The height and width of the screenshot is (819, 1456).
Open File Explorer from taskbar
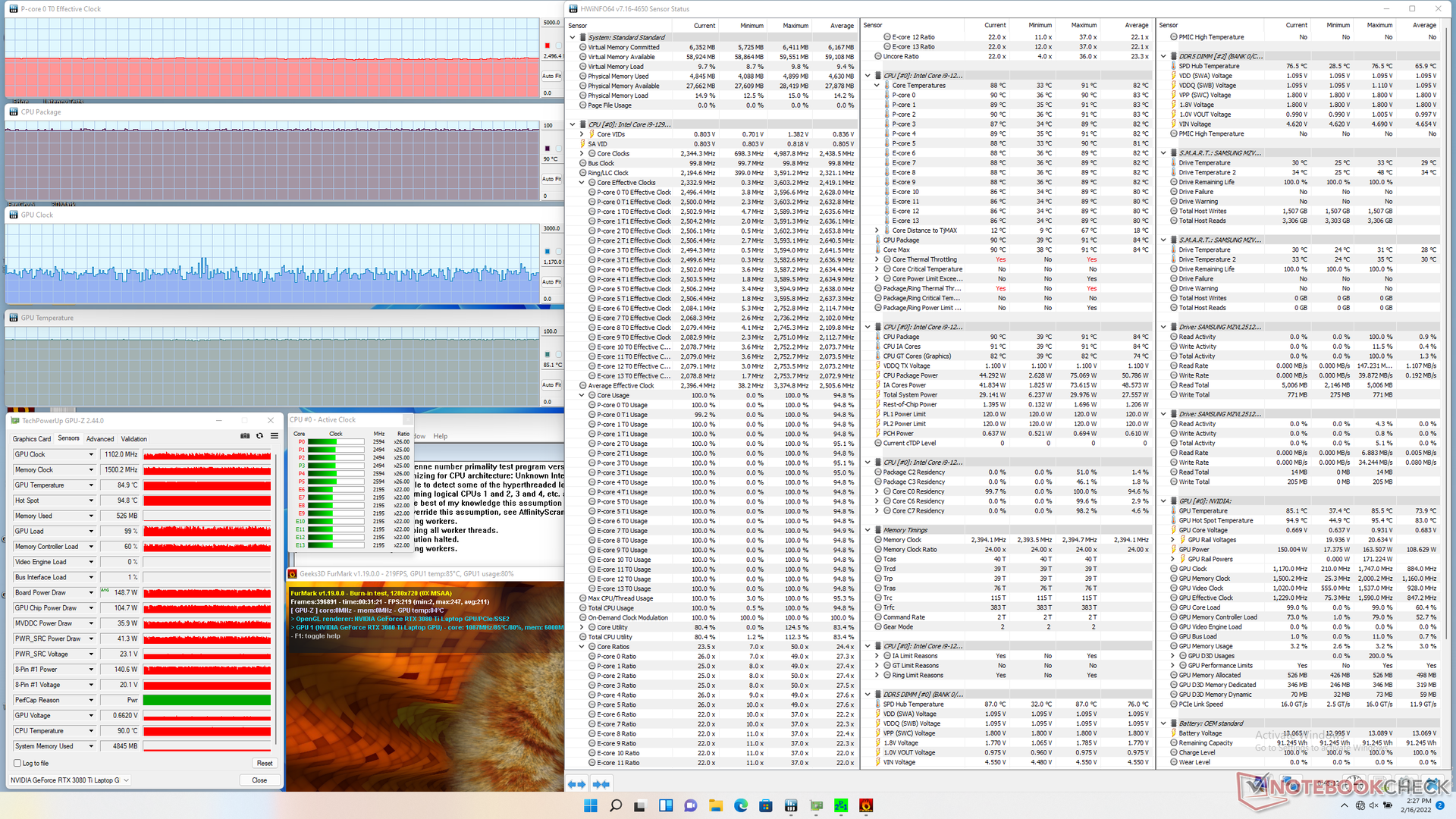click(716, 805)
